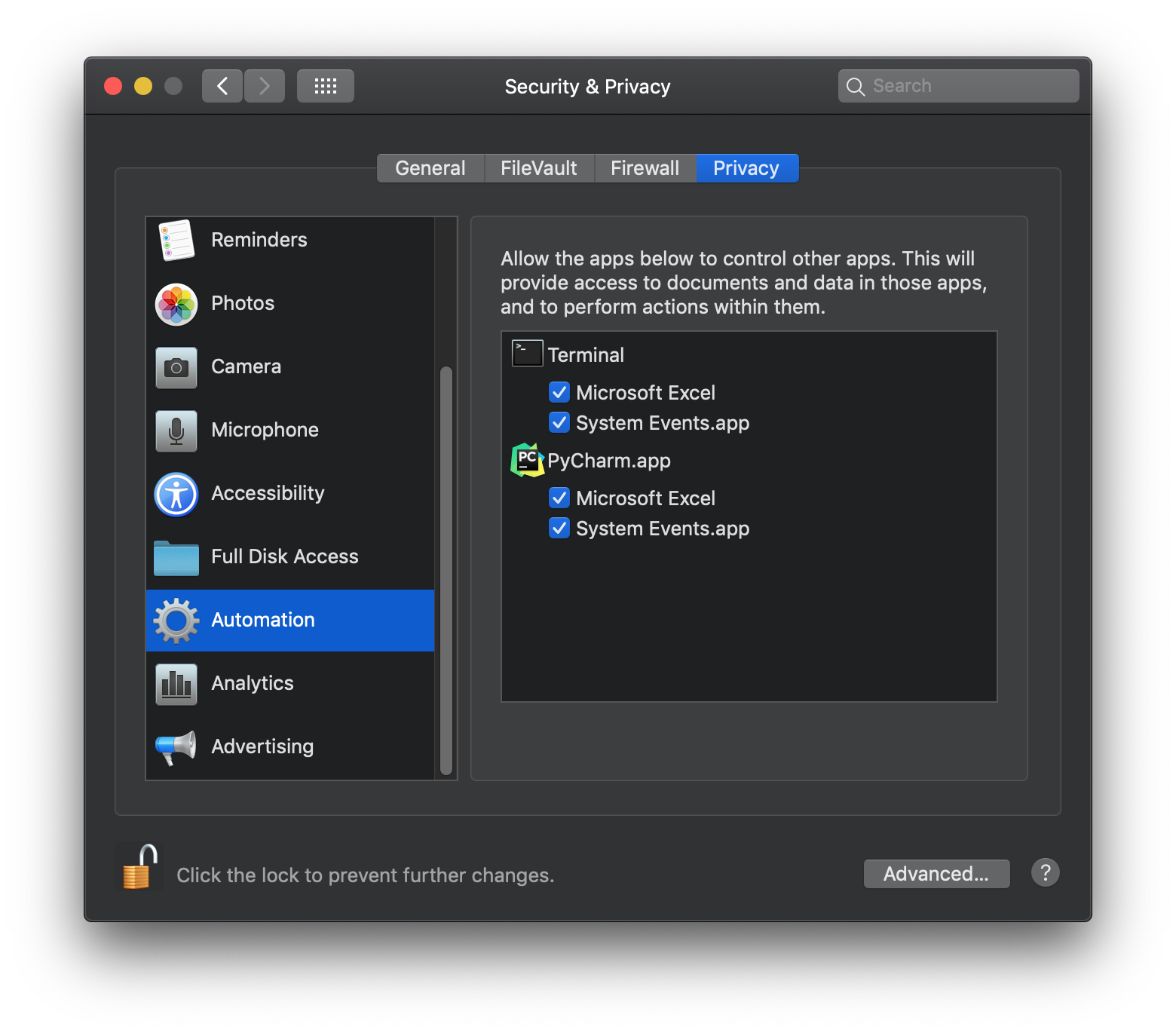Uncheck Microsoft Excel under Terminal
1176x1033 pixels.
(559, 392)
